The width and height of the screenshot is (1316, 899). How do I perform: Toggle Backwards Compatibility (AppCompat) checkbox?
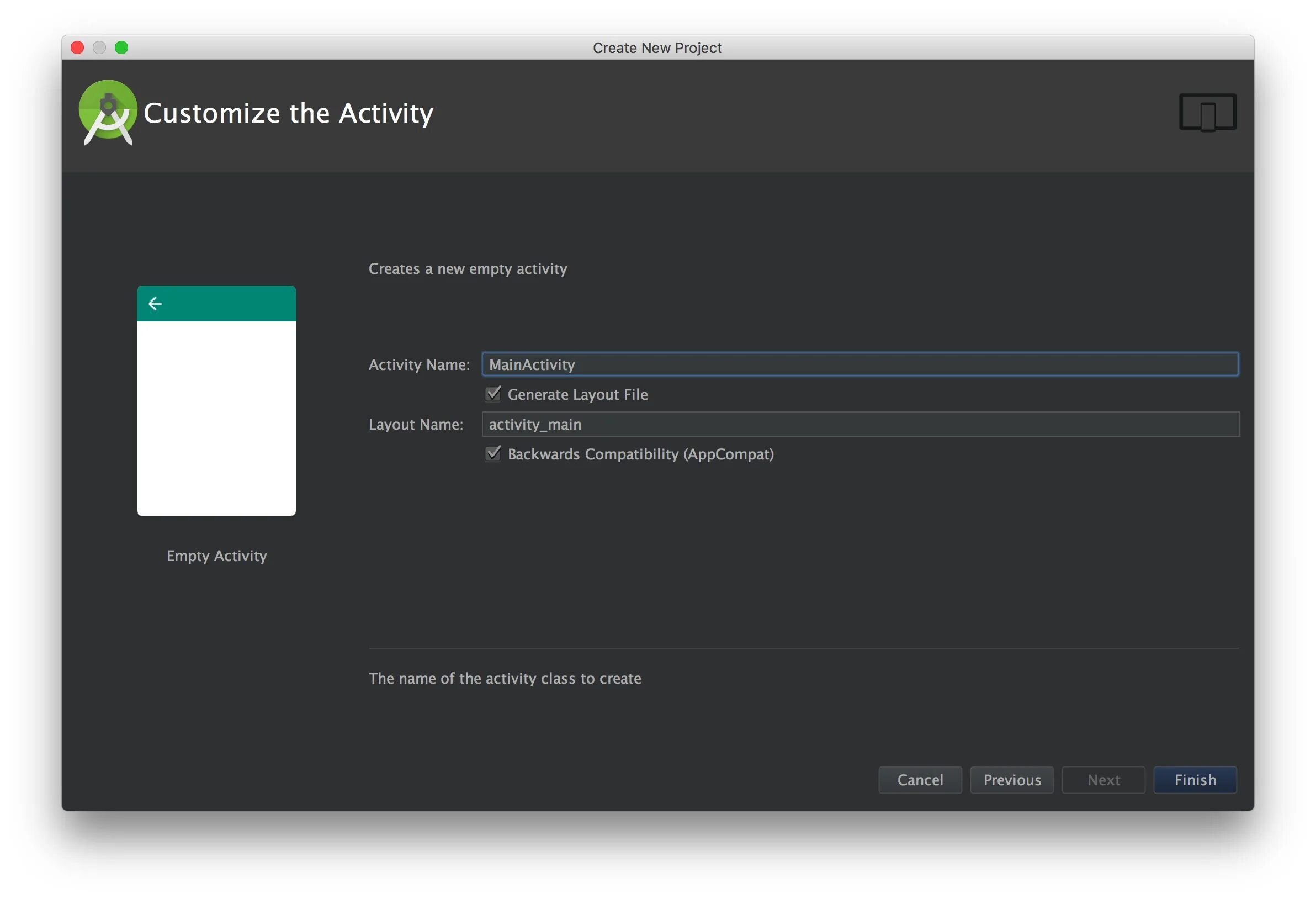tap(493, 454)
